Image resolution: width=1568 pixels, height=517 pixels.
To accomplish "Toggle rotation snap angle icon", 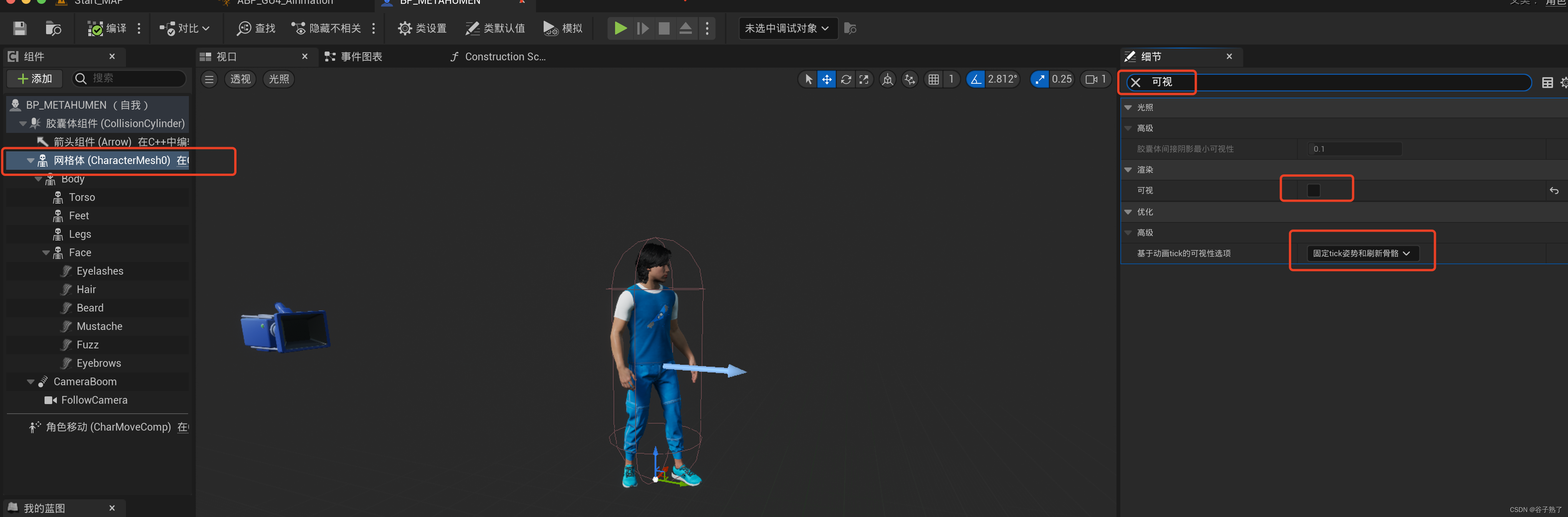I will 975,79.
